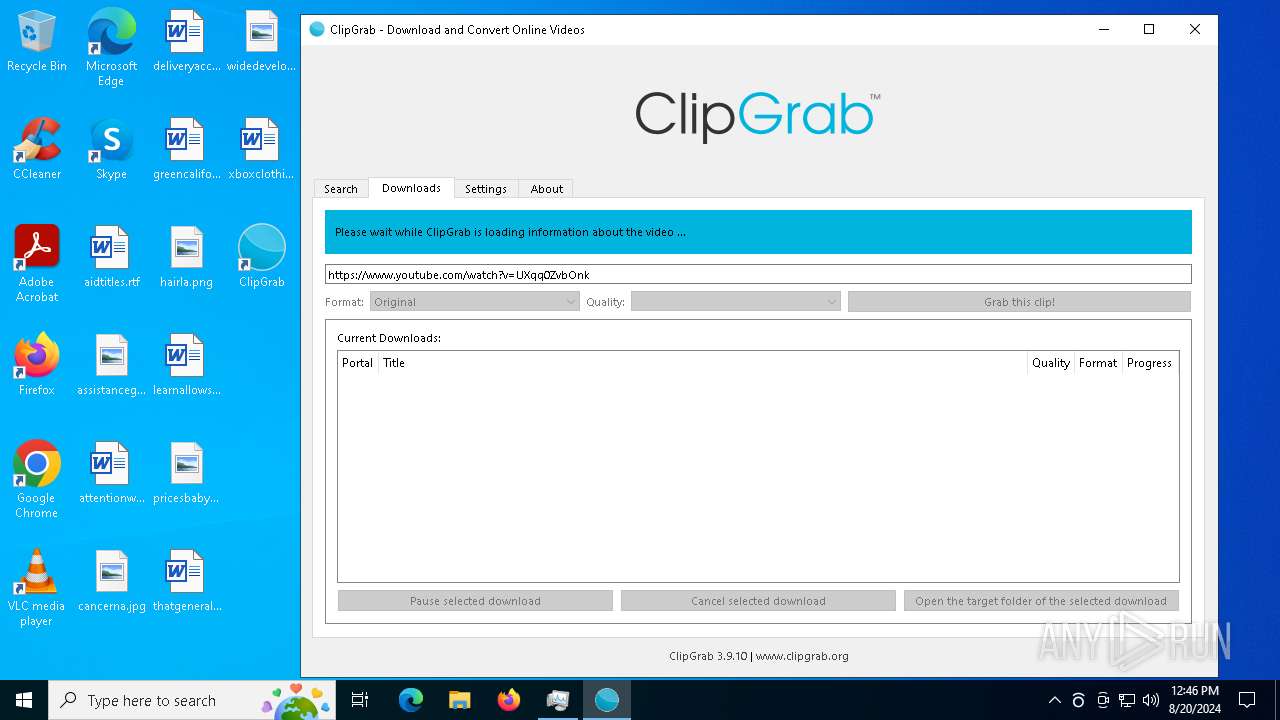
Task: Click the Firefox taskbar icon
Action: point(509,700)
